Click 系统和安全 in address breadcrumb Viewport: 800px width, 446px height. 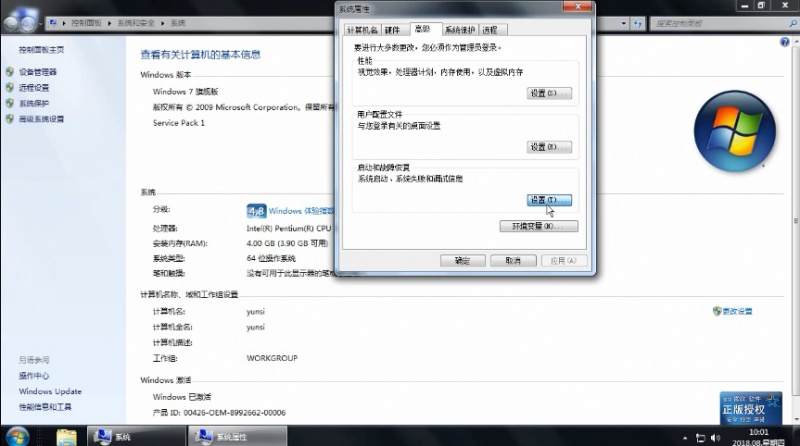point(136,23)
